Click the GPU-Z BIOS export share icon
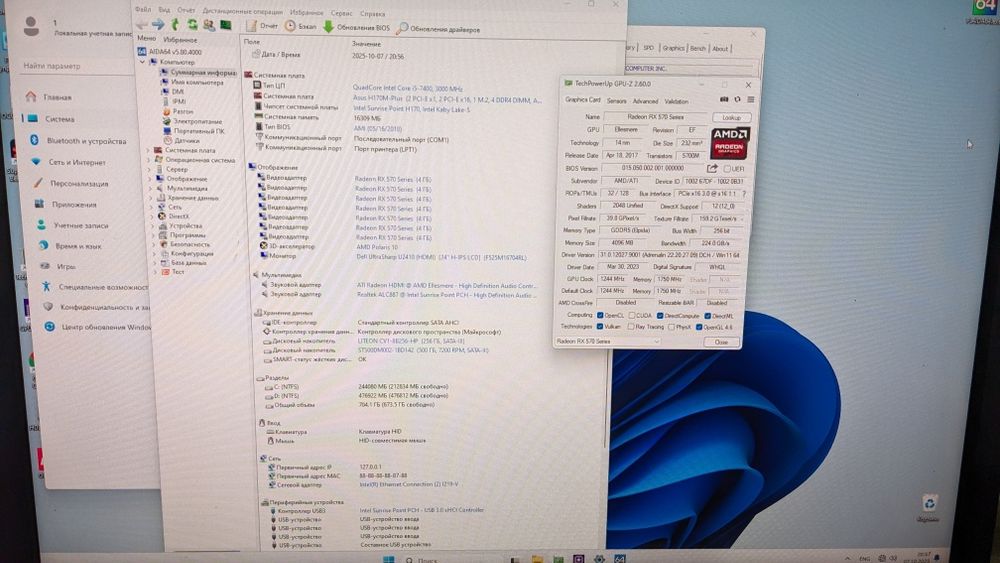 coord(712,168)
